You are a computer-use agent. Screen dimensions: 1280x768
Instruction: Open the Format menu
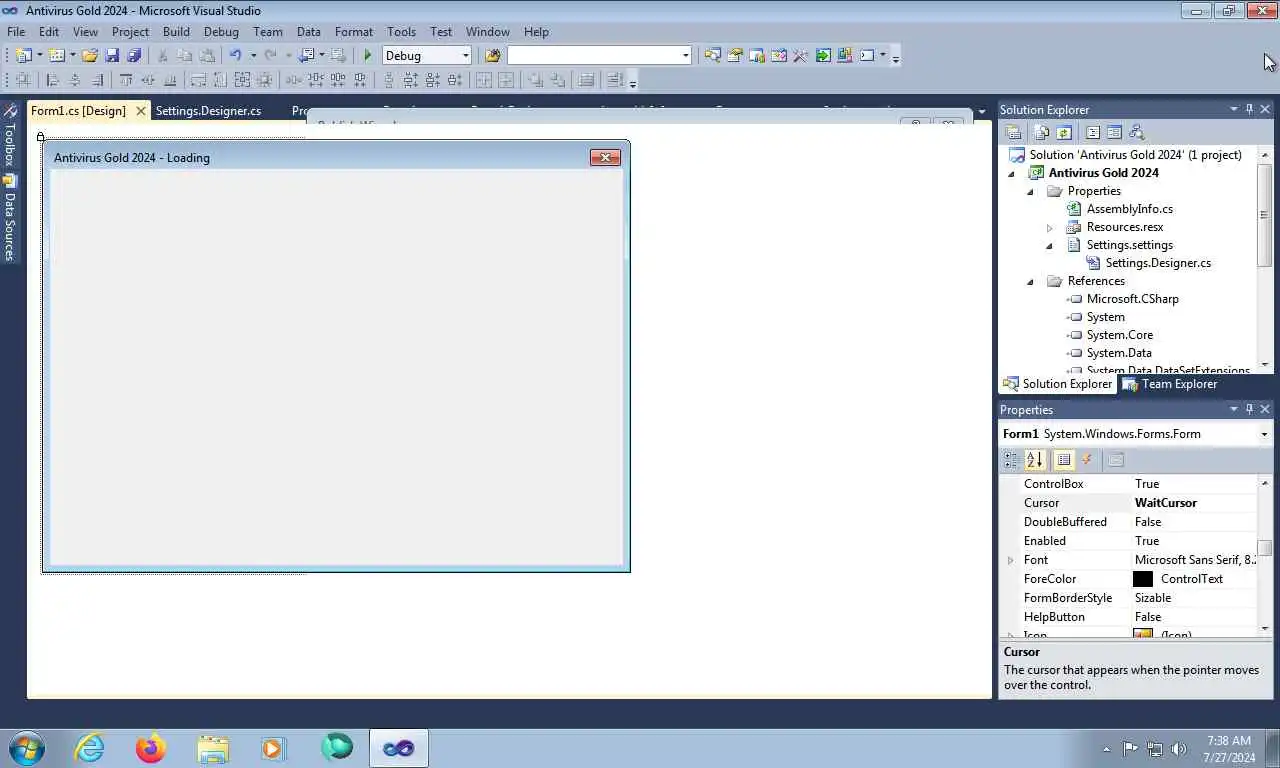coord(354,32)
